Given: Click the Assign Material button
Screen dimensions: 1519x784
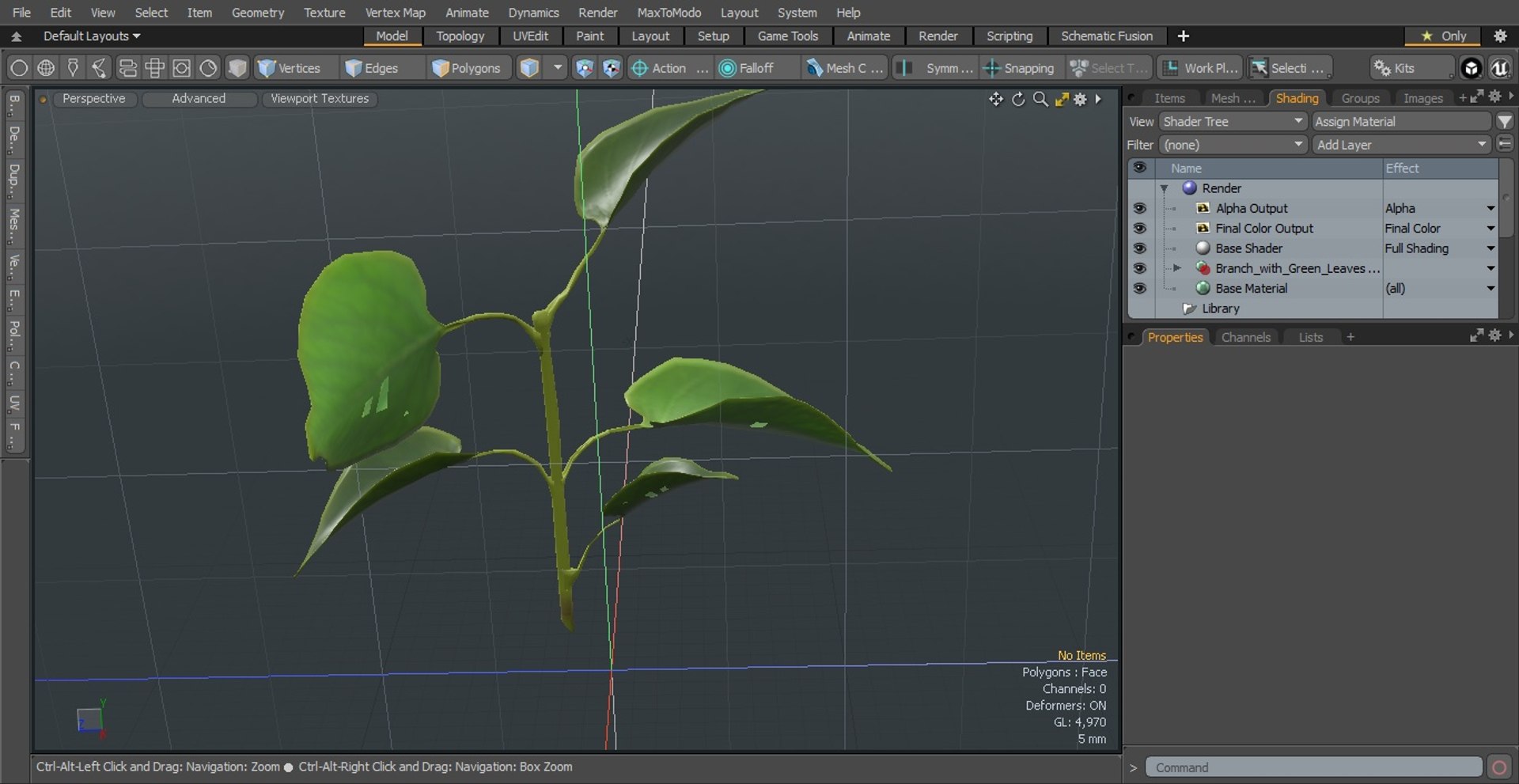Looking at the screenshot, I should [1401, 122].
